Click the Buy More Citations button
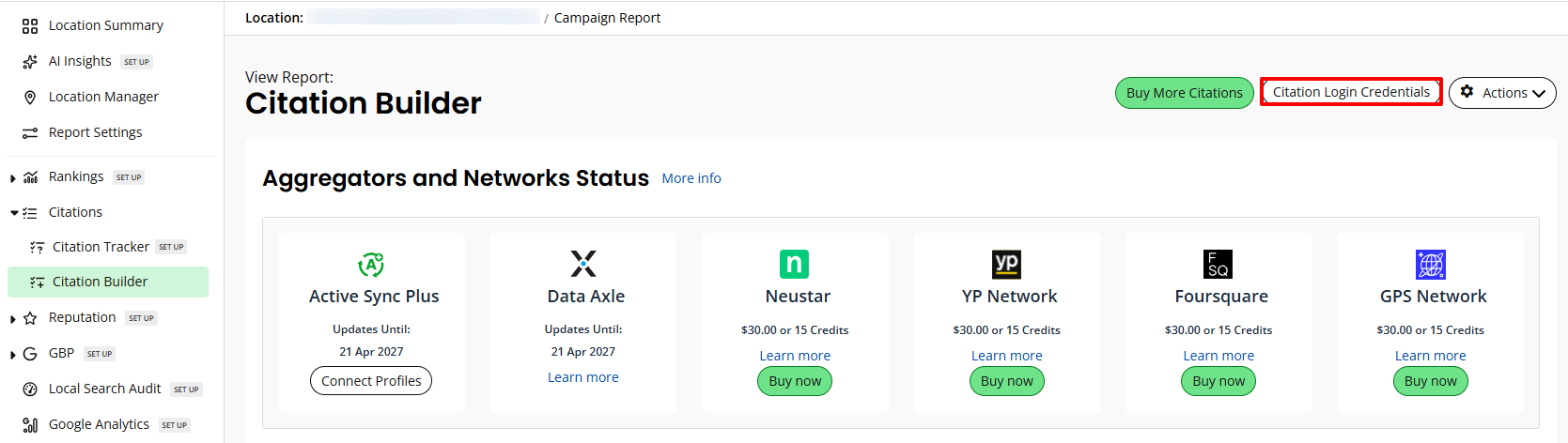The height and width of the screenshot is (443, 1568). click(x=1185, y=93)
